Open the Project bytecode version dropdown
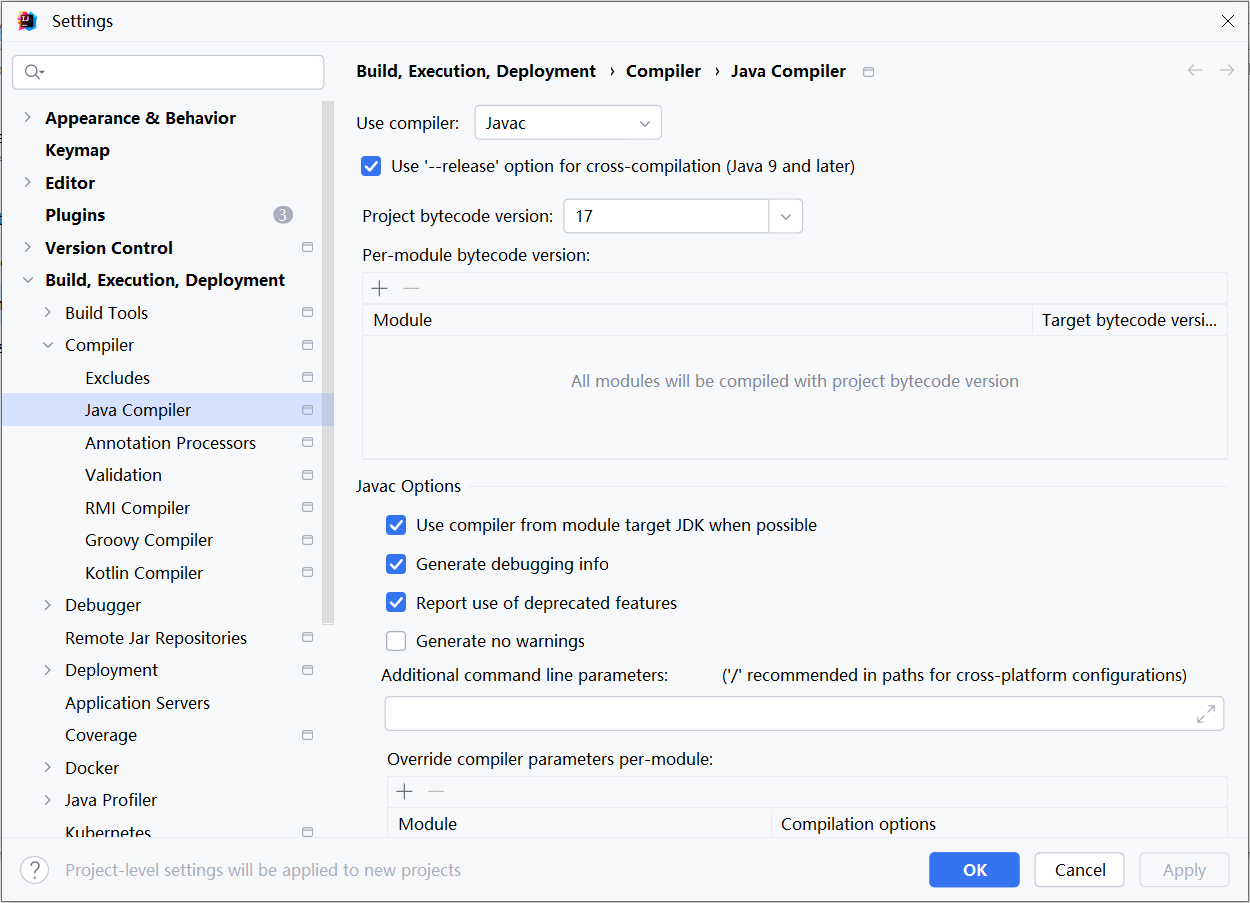Viewport: 1250px width, 903px height. (x=786, y=215)
